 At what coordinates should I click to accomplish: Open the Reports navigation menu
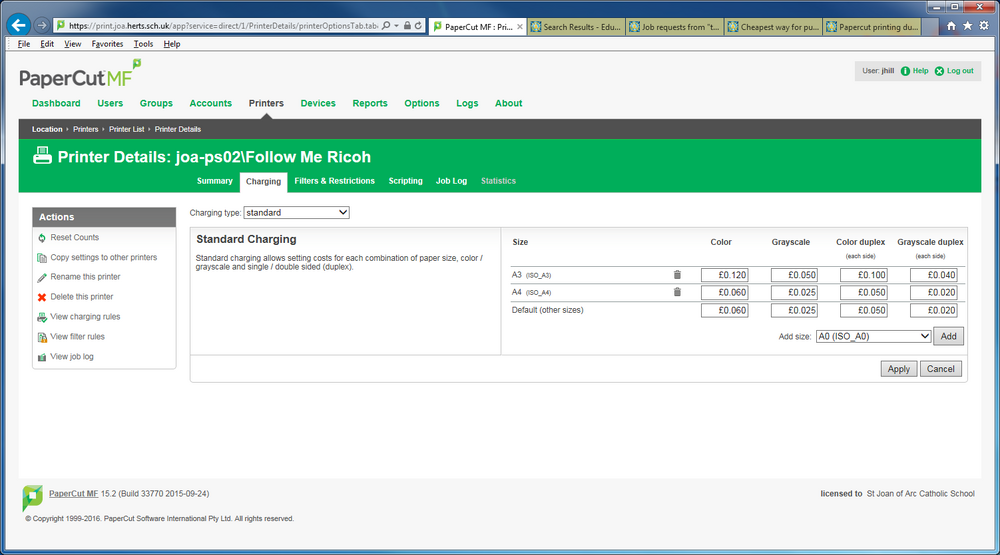(370, 103)
